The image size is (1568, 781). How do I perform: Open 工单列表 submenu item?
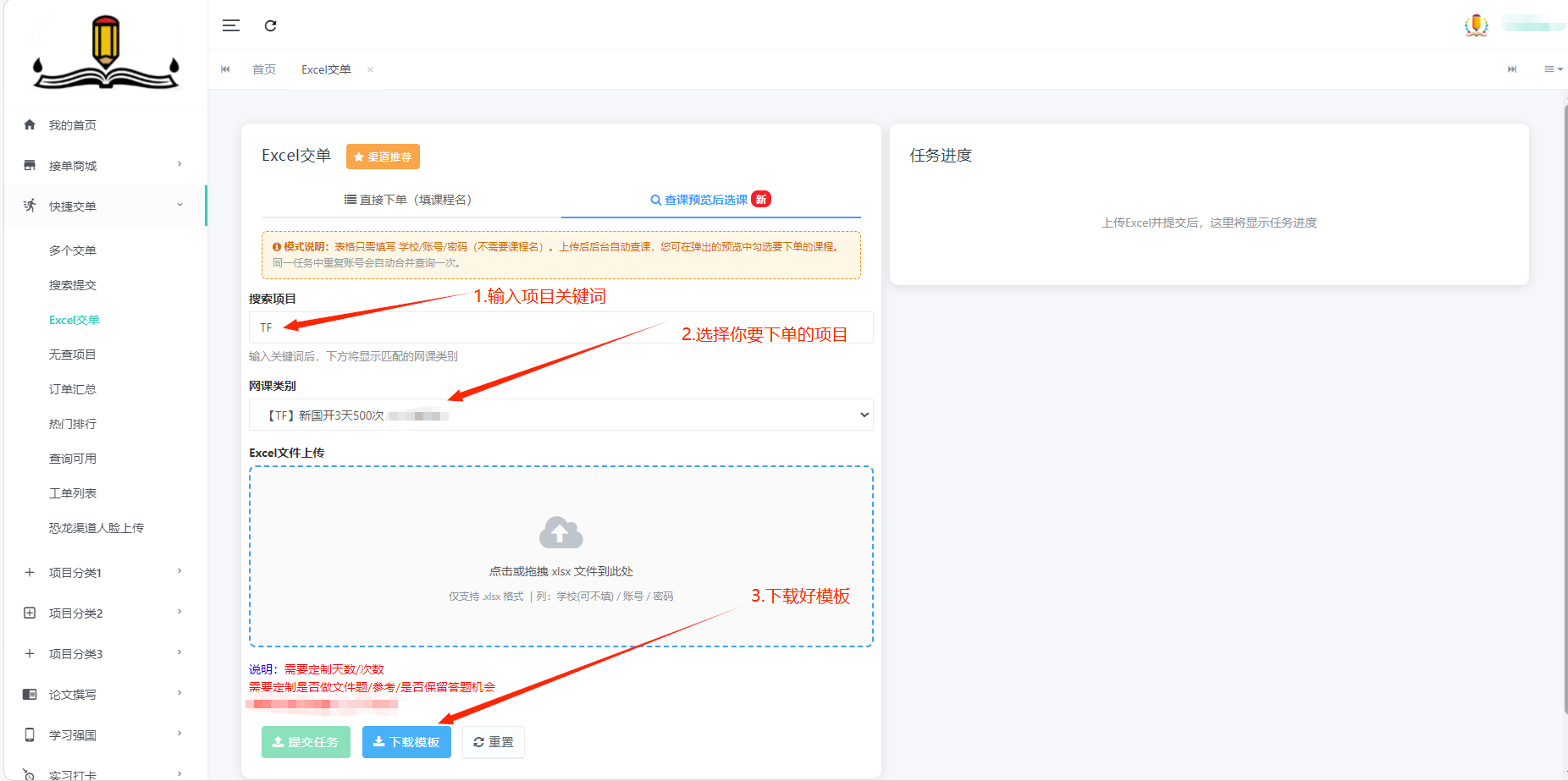click(73, 493)
